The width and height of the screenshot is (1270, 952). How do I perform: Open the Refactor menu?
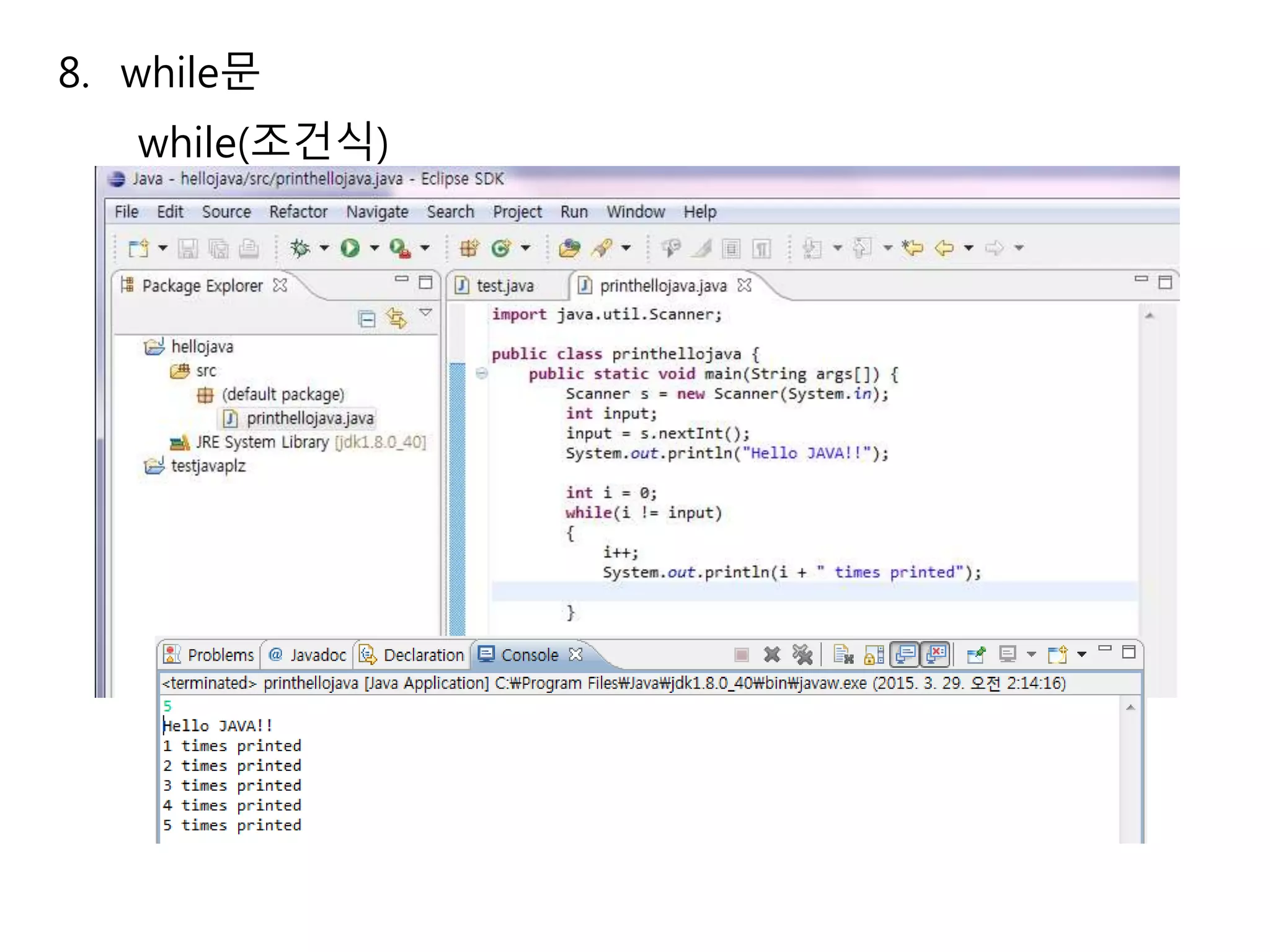[x=298, y=212]
